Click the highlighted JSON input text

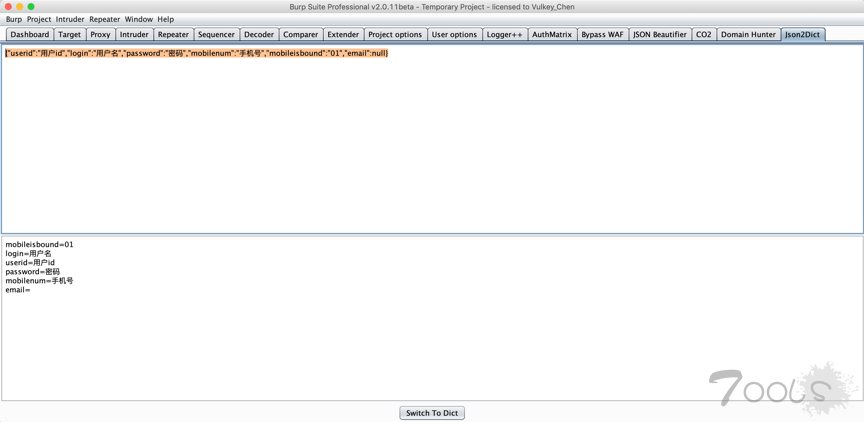pyautogui.click(x=197, y=53)
